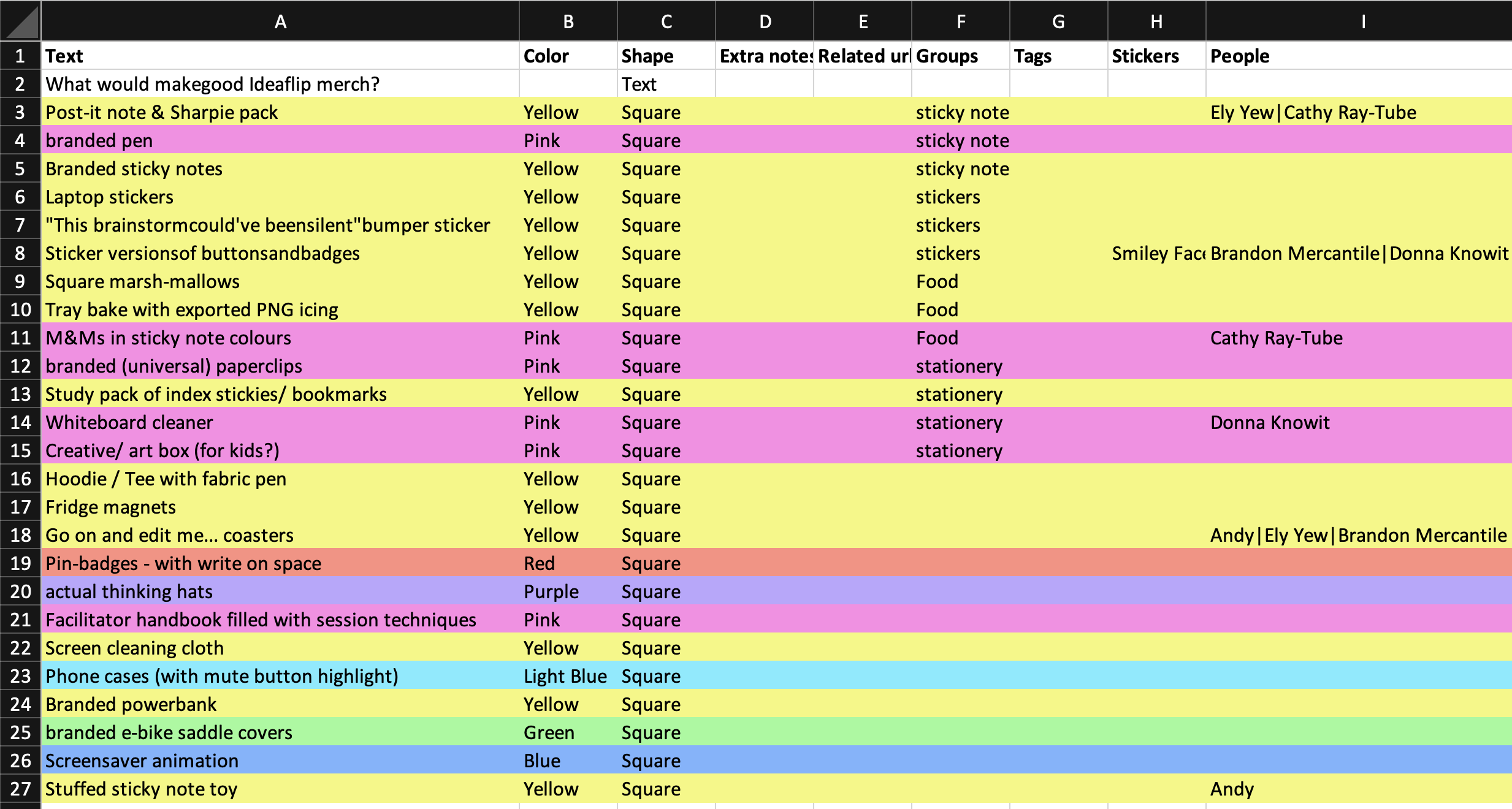Select column B header
Image resolution: width=1512 pixels, height=809 pixels.
pyautogui.click(x=568, y=21)
